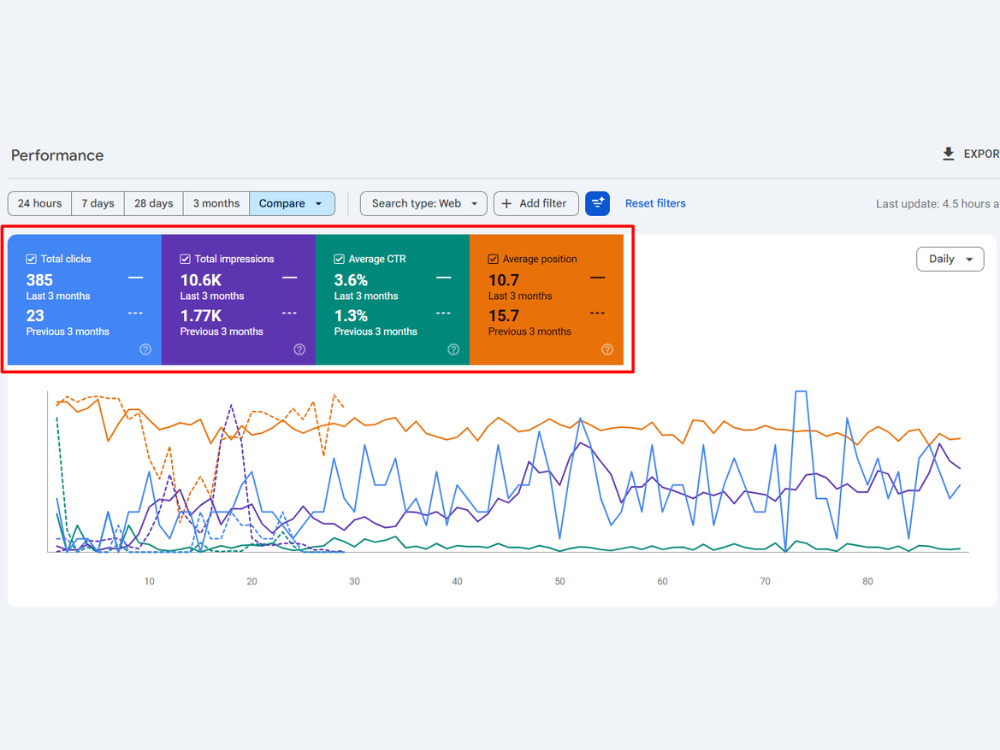
Task: Click the 10.7 average position value
Action: click(504, 280)
